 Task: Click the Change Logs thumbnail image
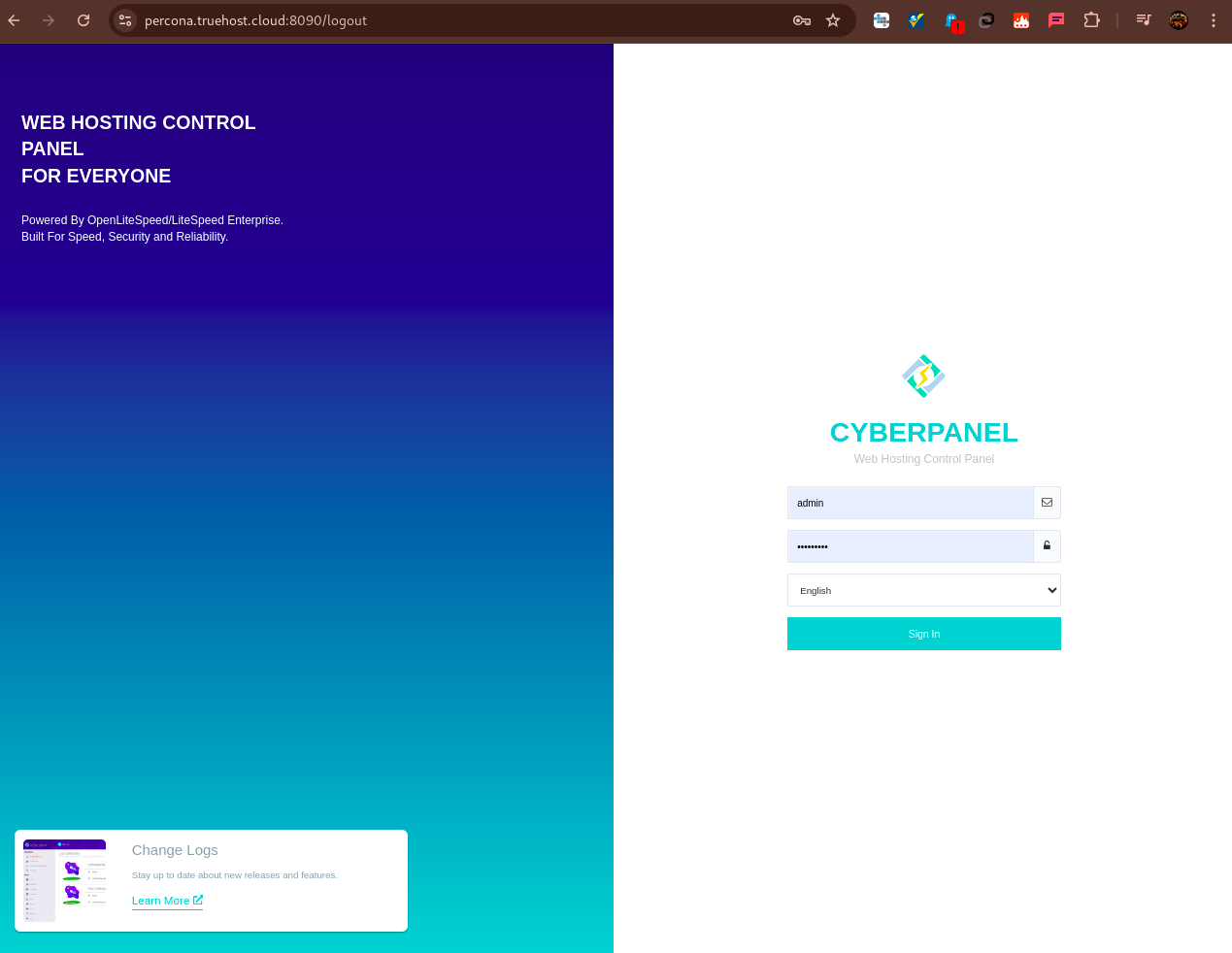65,880
